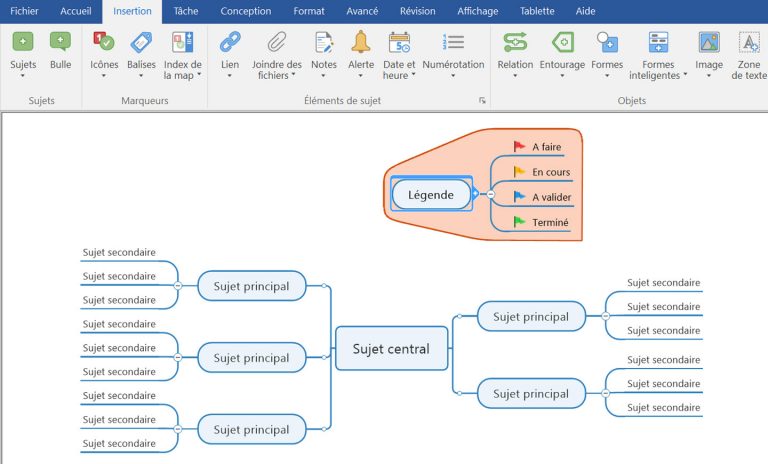Insert a Zone de texte
The image size is (768, 464).
pyautogui.click(x=748, y=42)
